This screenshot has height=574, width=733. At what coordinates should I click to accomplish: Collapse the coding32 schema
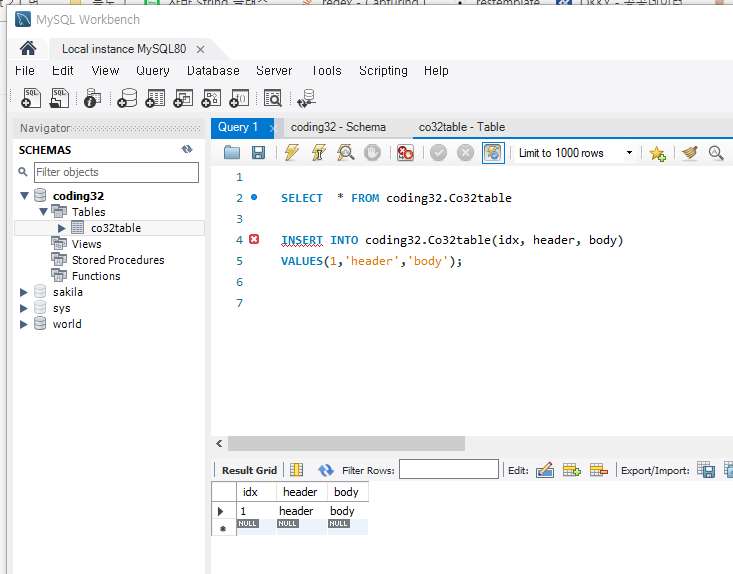coord(25,195)
